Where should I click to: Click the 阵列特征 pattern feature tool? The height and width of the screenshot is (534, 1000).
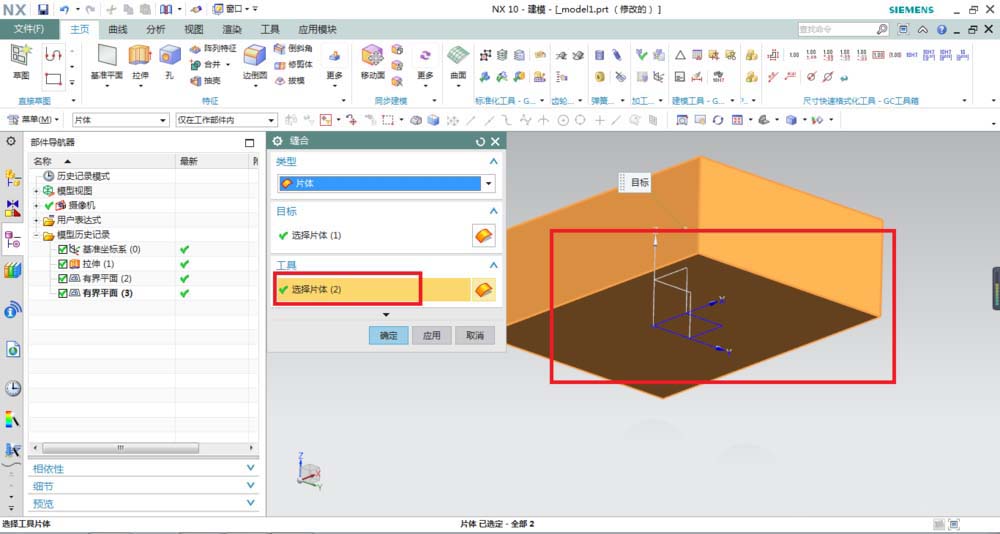[x=213, y=49]
